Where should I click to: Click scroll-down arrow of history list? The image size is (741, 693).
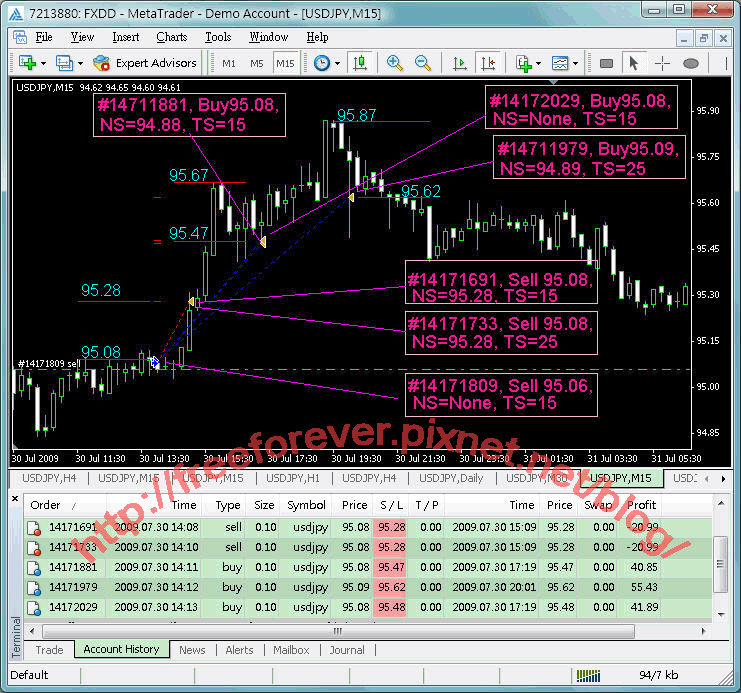click(x=721, y=615)
